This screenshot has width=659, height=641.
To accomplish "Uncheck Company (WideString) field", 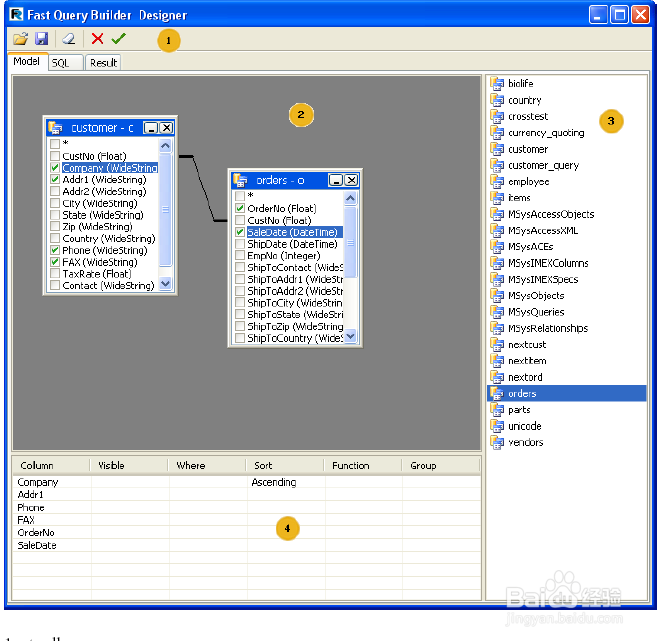I will 55,168.
